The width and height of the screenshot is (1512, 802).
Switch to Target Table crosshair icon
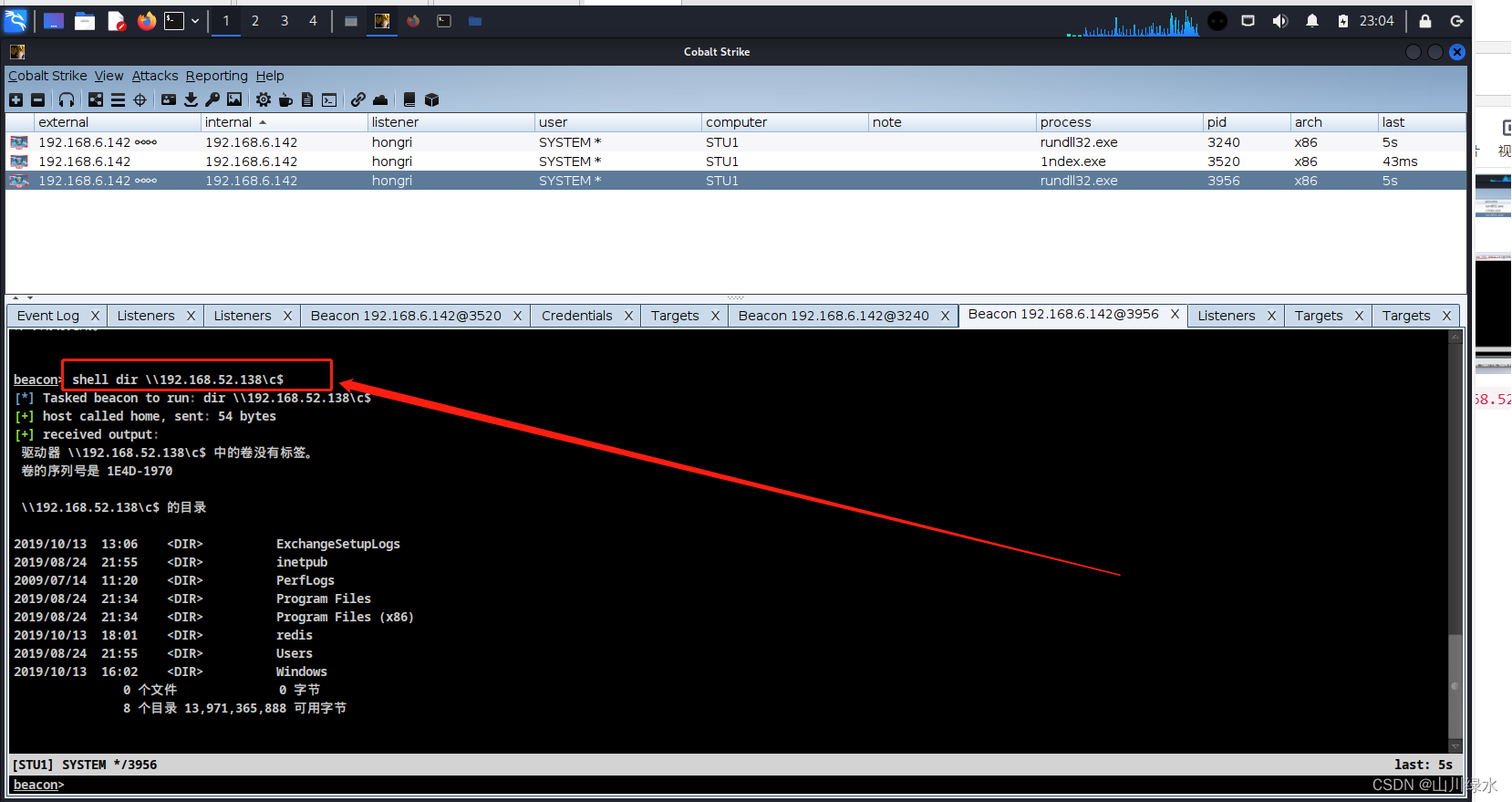click(x=140, y=99)
